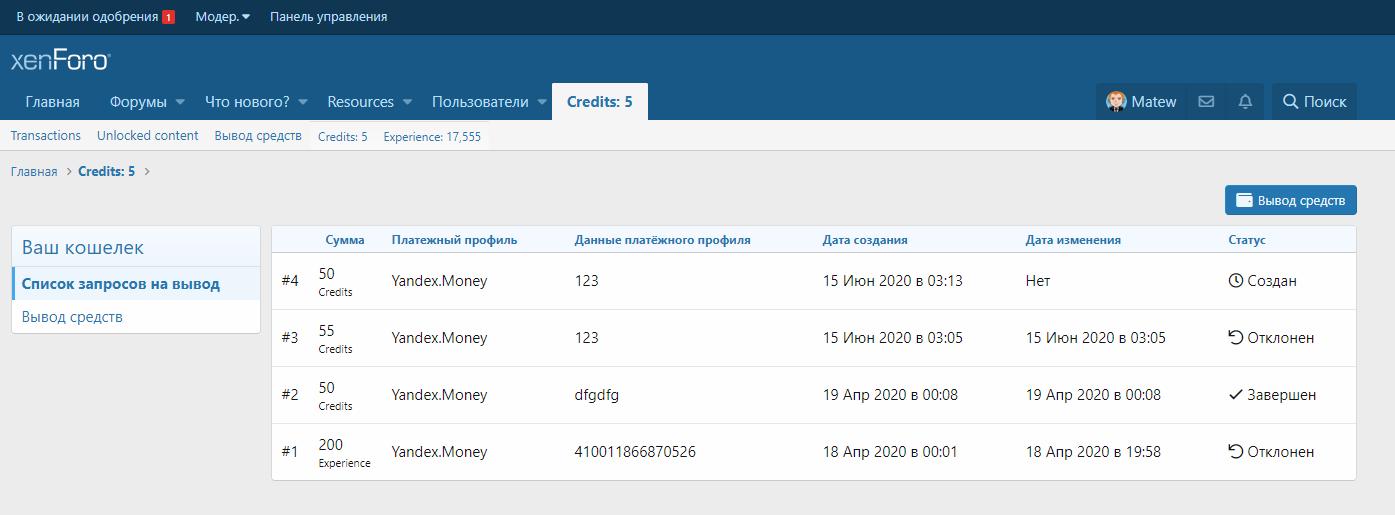Image resolution: width=1395 pixels, height=515 pixels.
Task: Expand the Форумы dropdown arrow
Action: point(180,102)
